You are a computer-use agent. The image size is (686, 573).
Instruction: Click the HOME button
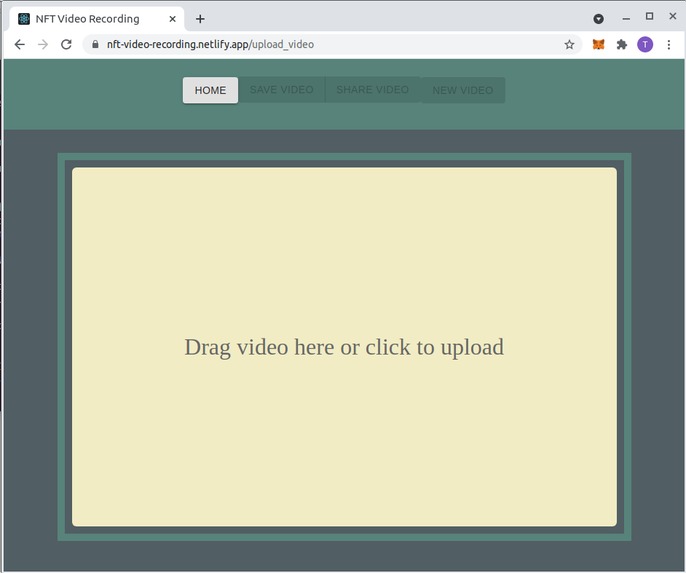tap(210, 90)
